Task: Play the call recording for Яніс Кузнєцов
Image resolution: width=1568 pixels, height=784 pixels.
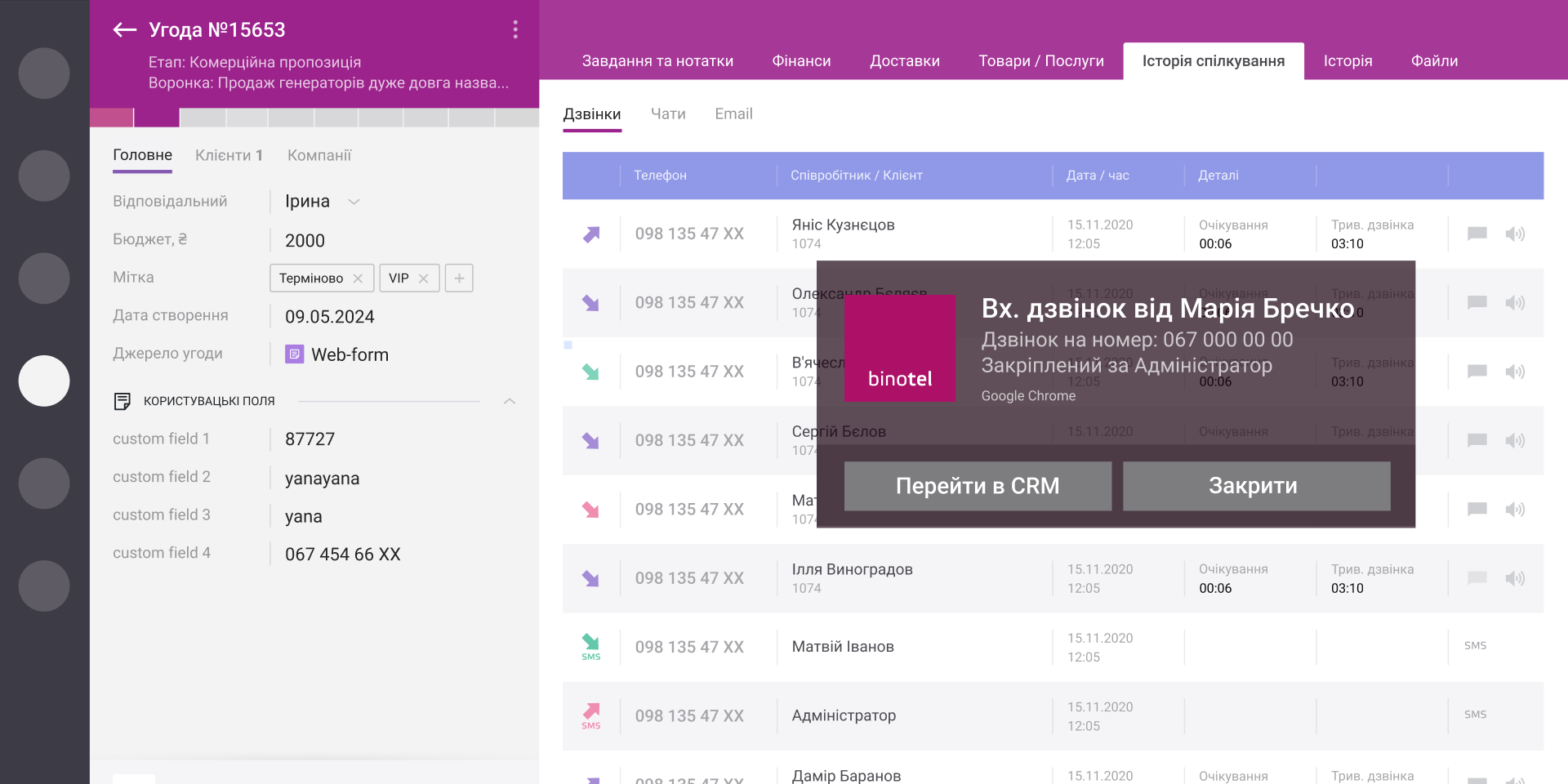Action: (1515, 234)
